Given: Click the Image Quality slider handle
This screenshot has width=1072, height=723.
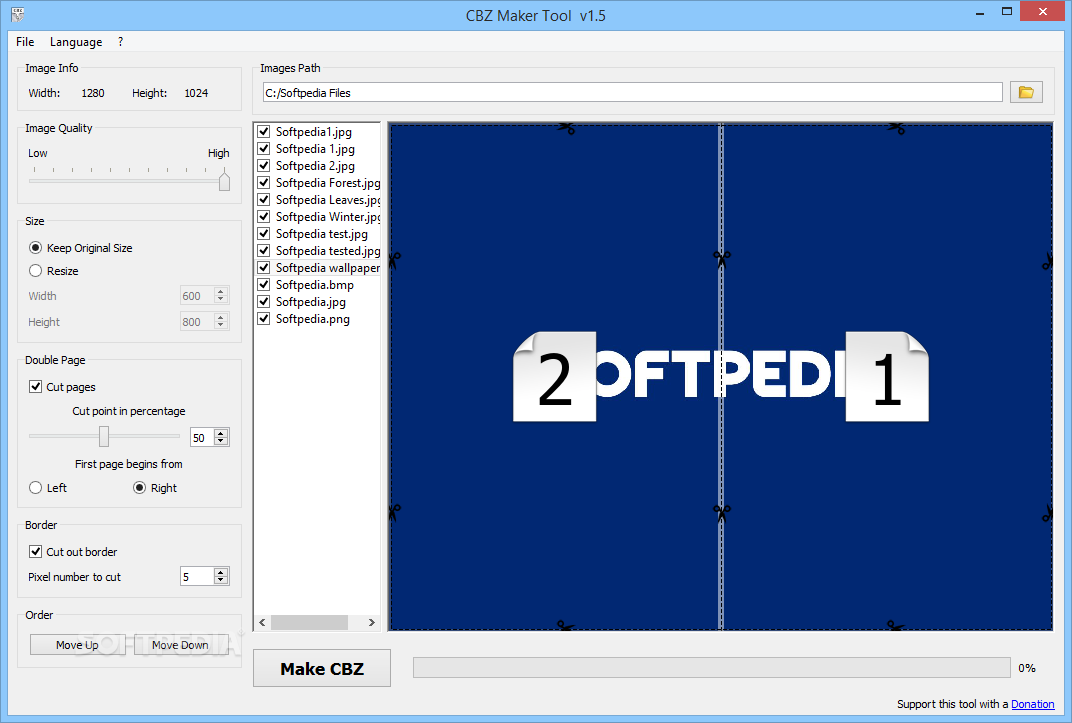Looking at the screenshot, I should click(x=224, y=180).
